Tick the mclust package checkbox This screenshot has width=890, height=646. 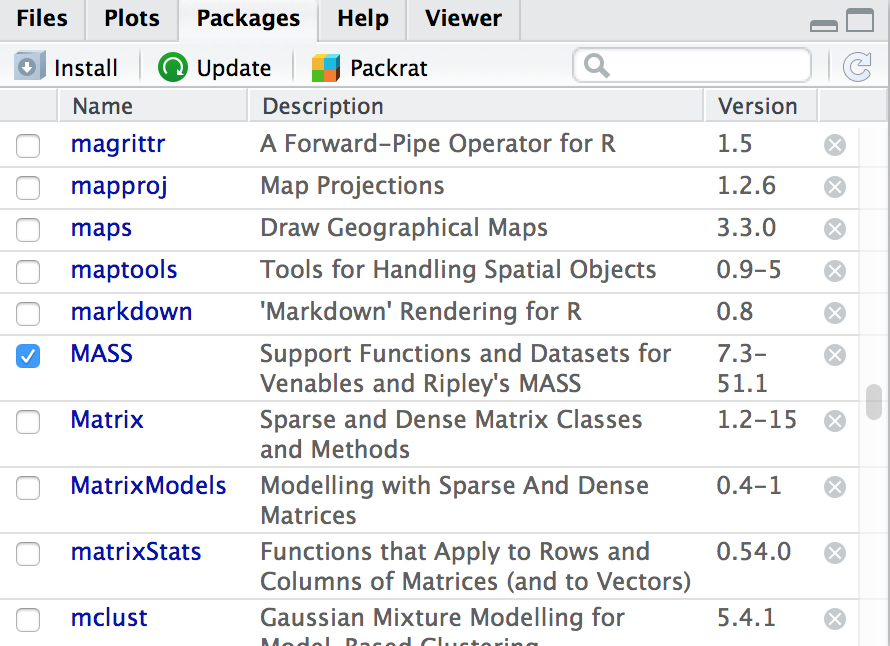coord(28,619)
